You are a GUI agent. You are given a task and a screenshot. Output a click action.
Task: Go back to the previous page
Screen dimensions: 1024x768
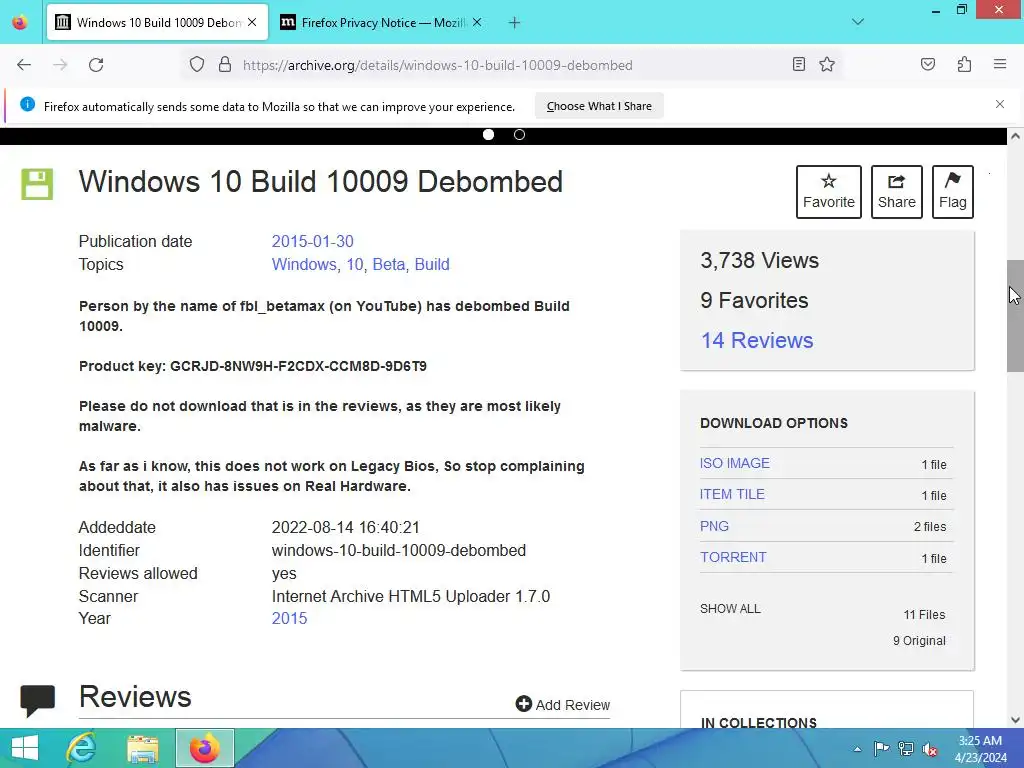coord(24,65)
